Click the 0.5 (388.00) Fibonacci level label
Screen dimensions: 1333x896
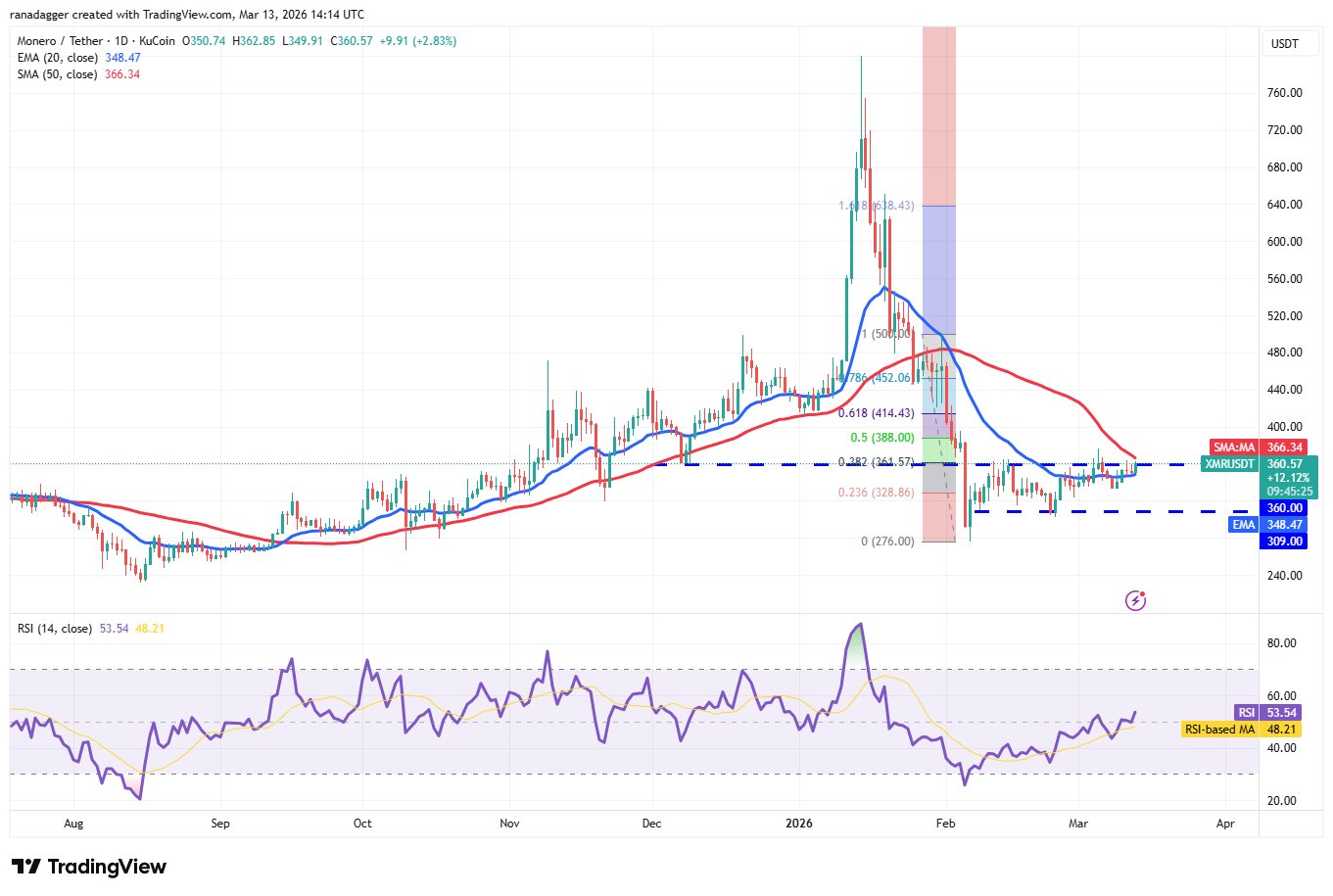[881, 438]
